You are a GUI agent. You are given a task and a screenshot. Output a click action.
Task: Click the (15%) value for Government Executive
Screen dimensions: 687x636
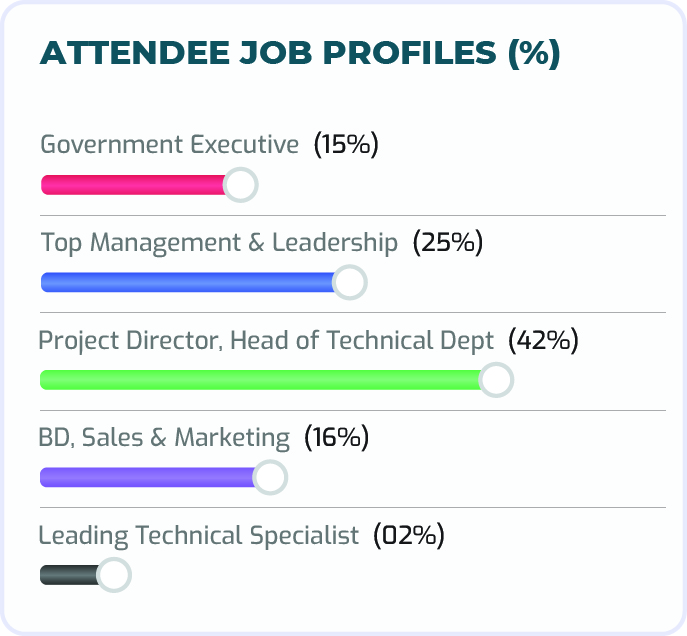pyautogui.click(x=346, y=145)
